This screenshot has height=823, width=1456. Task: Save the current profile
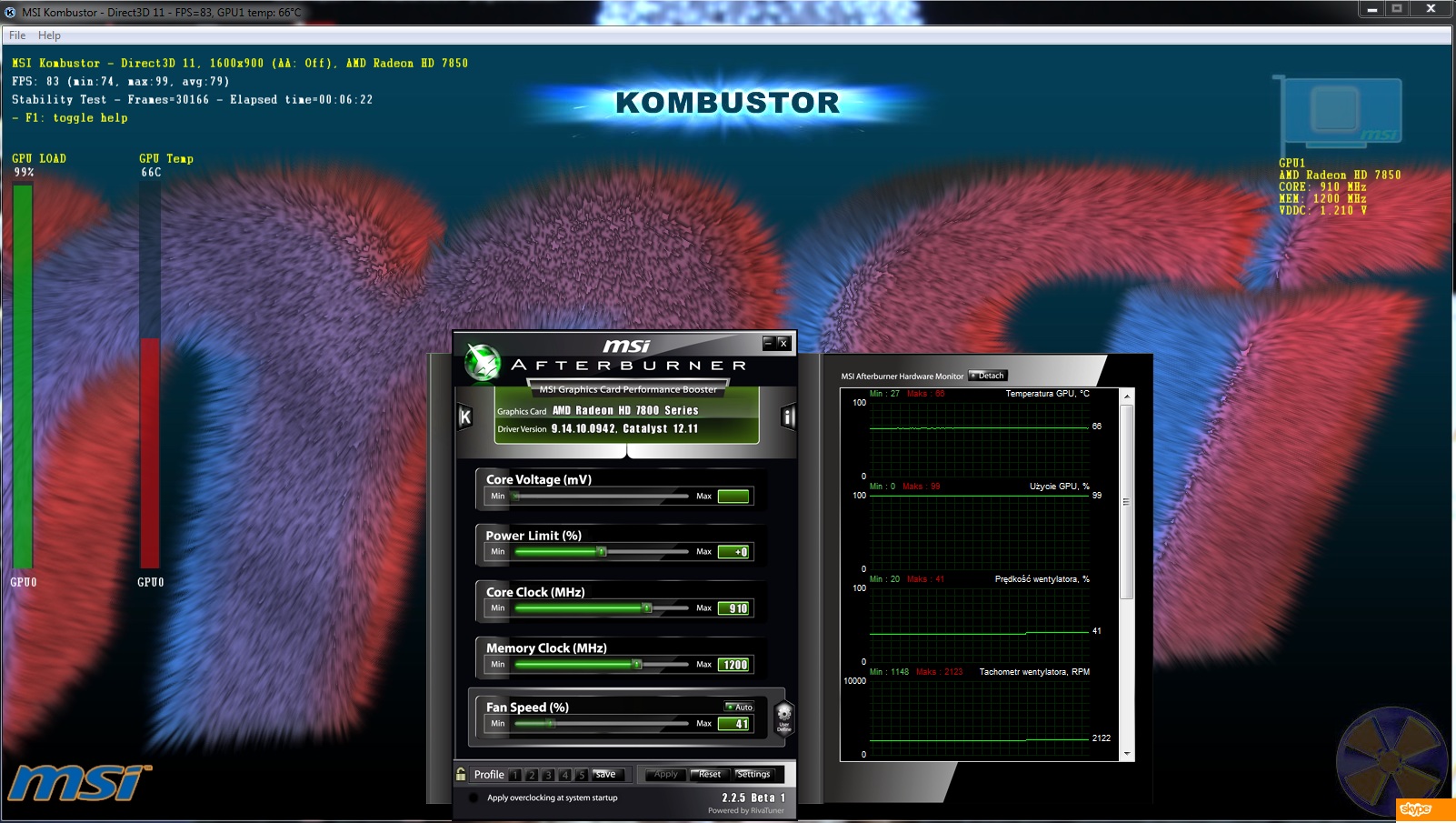[x=609, y=775]
